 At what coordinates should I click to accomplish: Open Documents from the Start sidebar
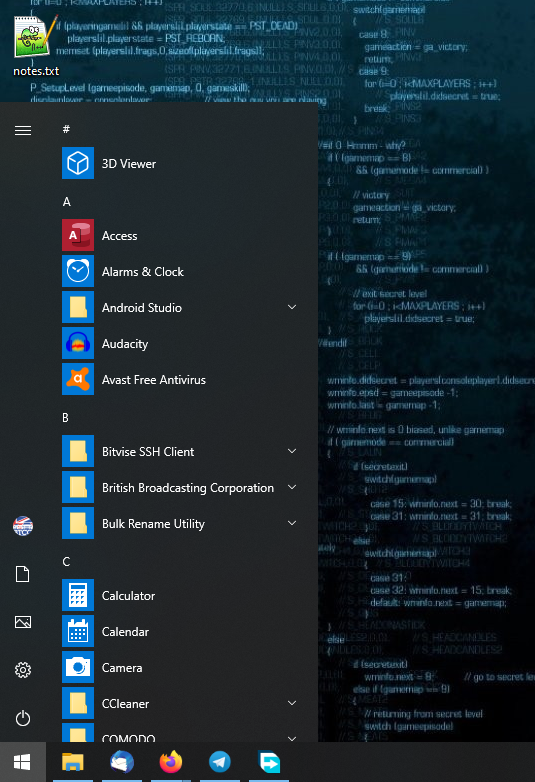23,574
